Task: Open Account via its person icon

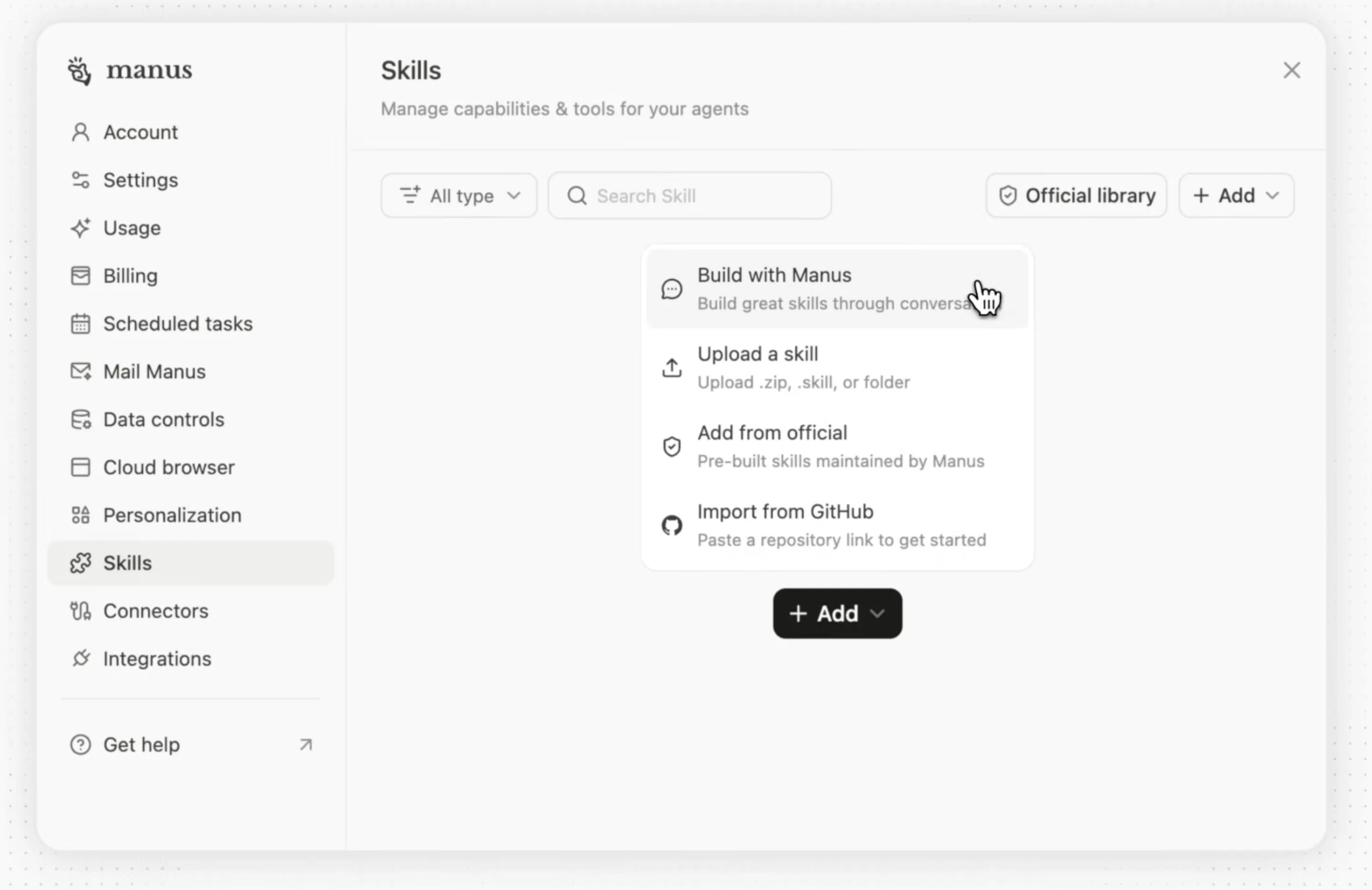Action: [x=80, y=132]
